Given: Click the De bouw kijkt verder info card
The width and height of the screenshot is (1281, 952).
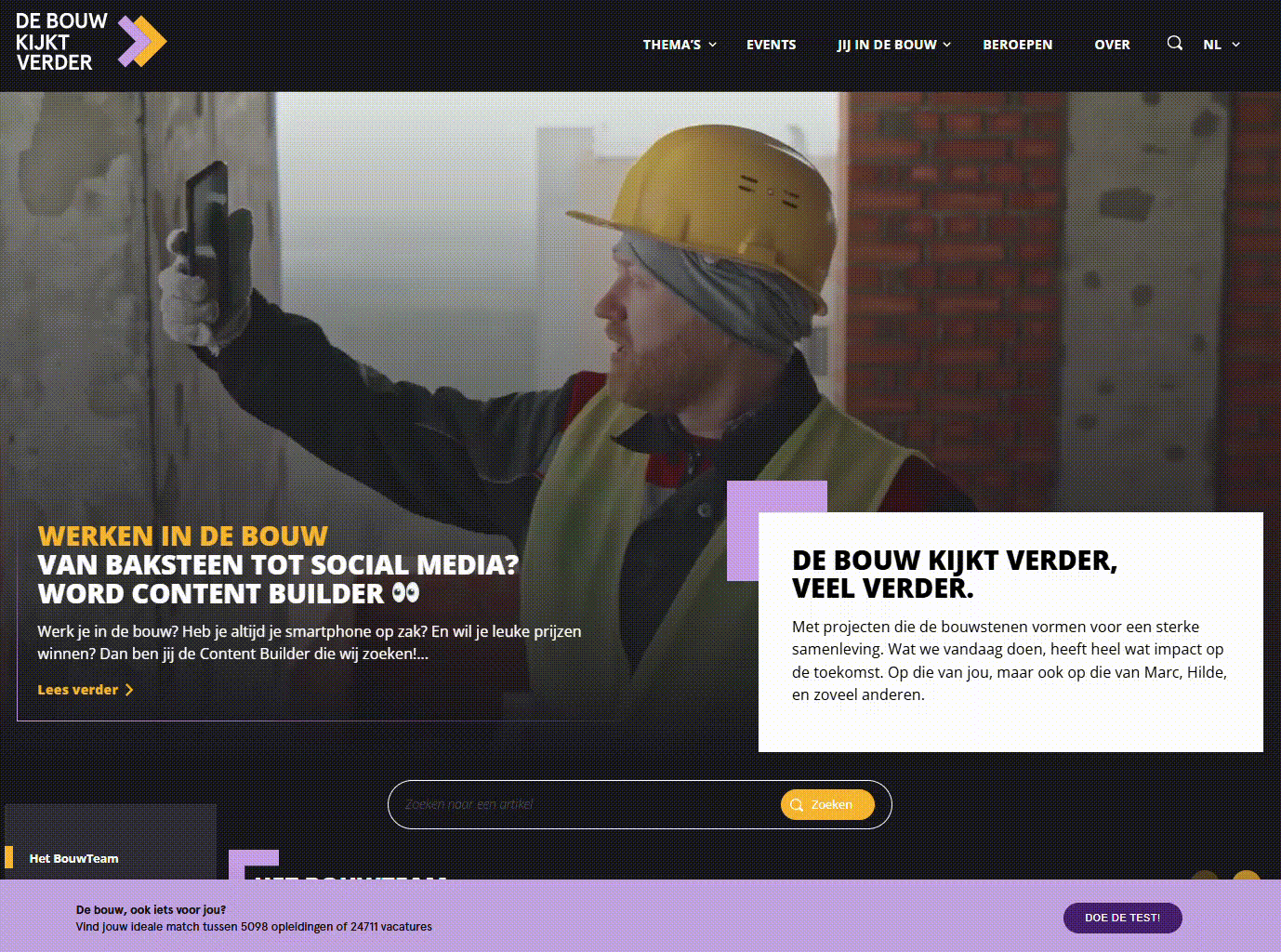Looking at the screenshot, I should [x=1010, y=632].
